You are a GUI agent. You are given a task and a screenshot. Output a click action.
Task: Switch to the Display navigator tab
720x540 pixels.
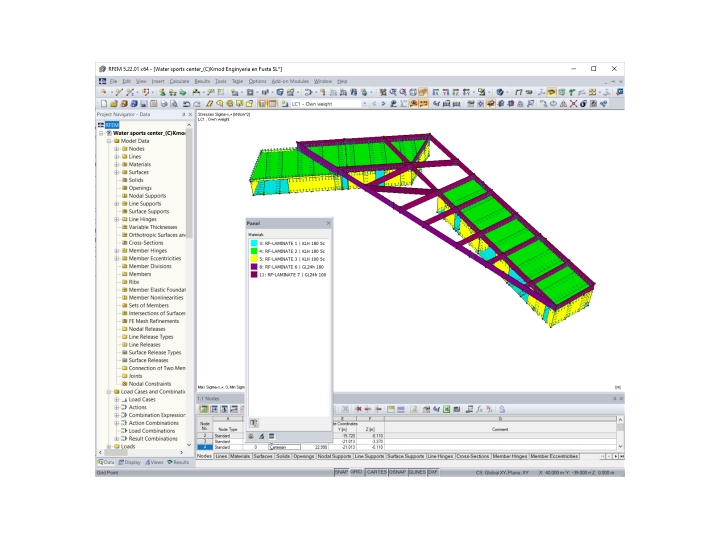tap(129, 462)
